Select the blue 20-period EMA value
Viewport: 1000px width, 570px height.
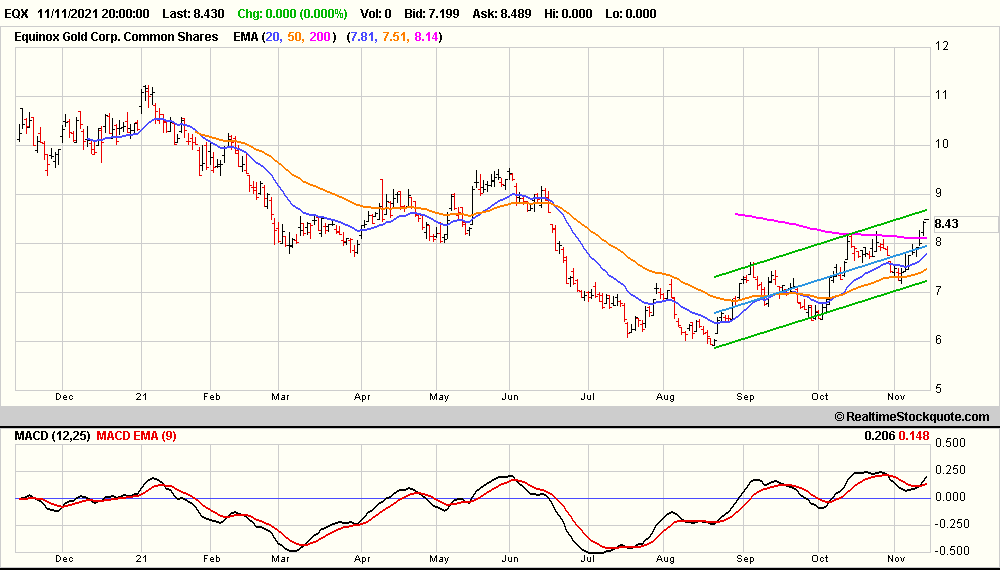tap(361, 37)
